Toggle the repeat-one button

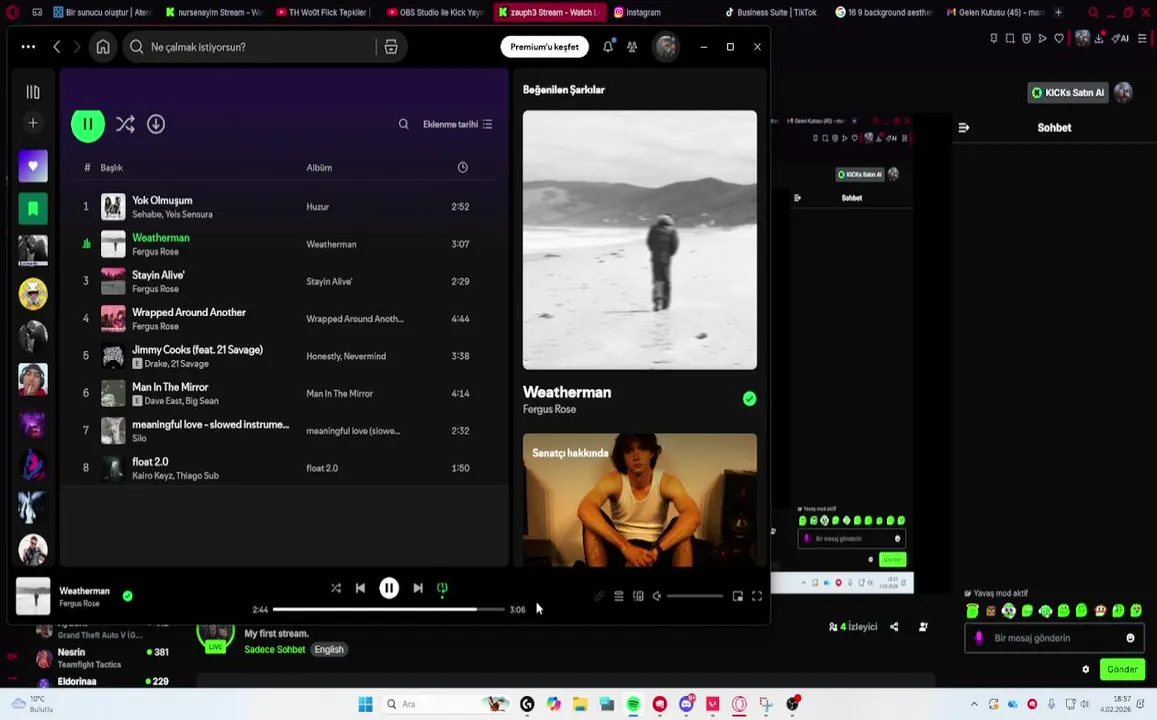coord(442,588)
